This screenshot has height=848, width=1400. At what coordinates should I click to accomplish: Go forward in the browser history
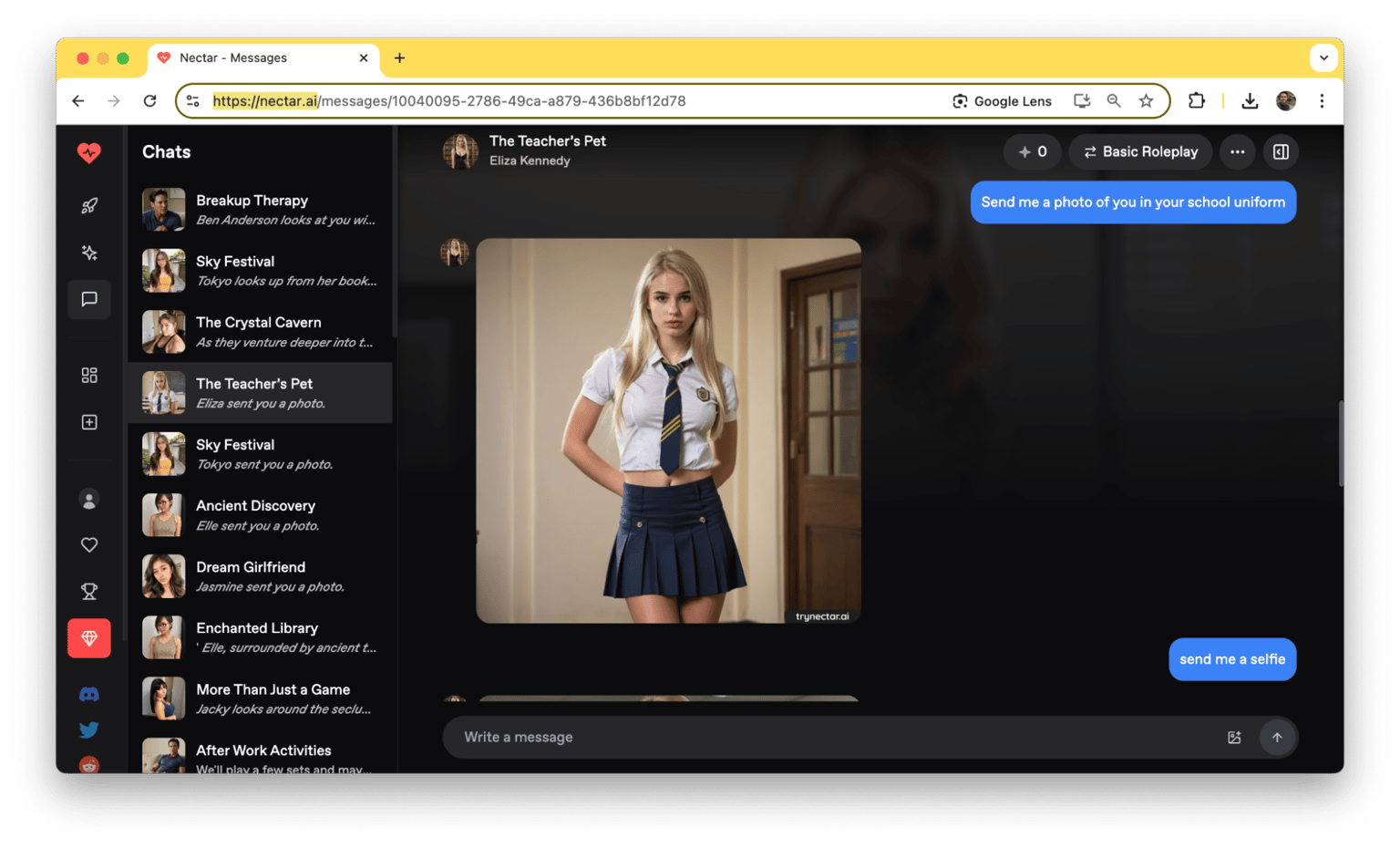[x=114, y=101]
